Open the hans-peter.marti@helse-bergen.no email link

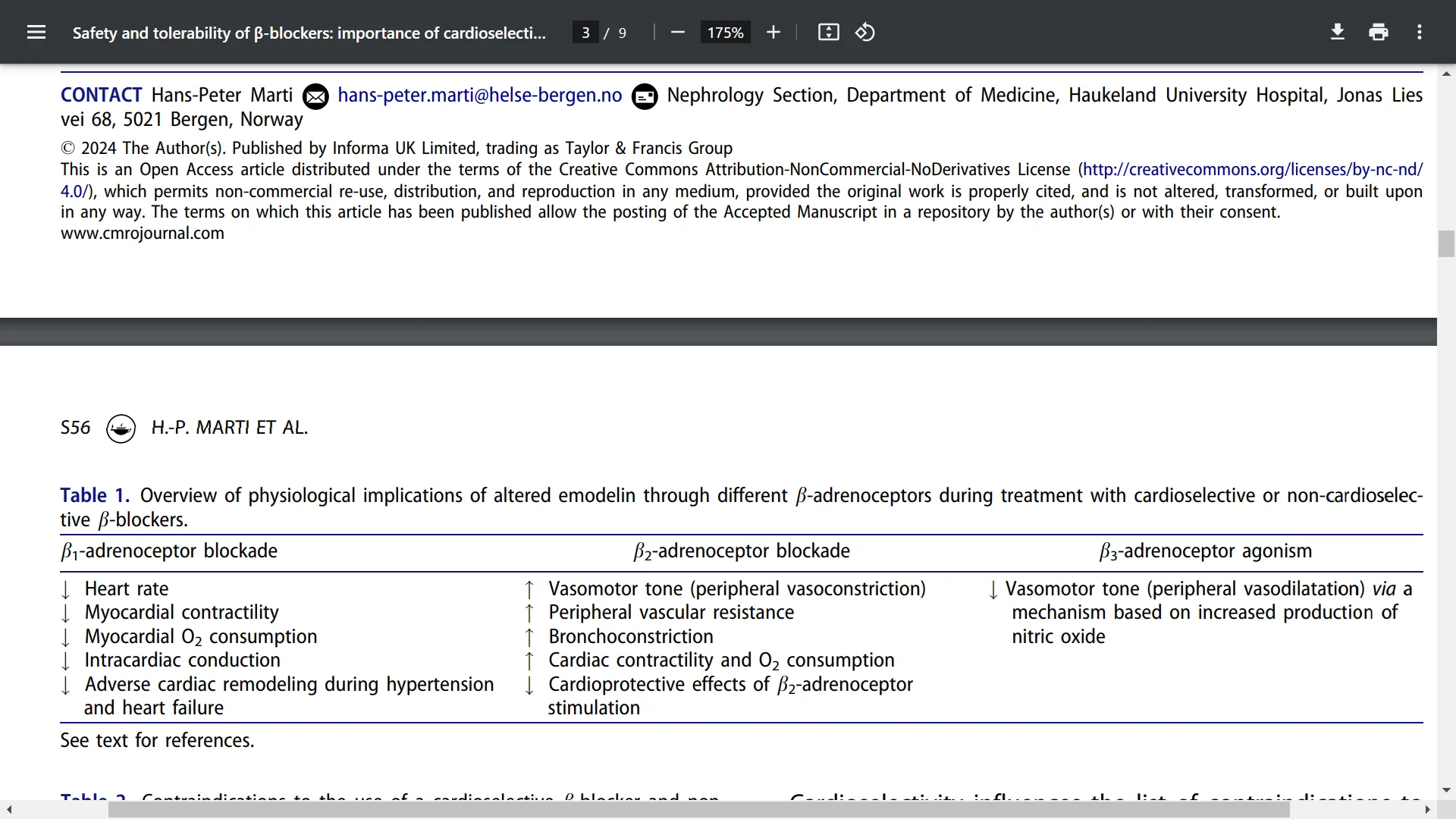[480, 96]
